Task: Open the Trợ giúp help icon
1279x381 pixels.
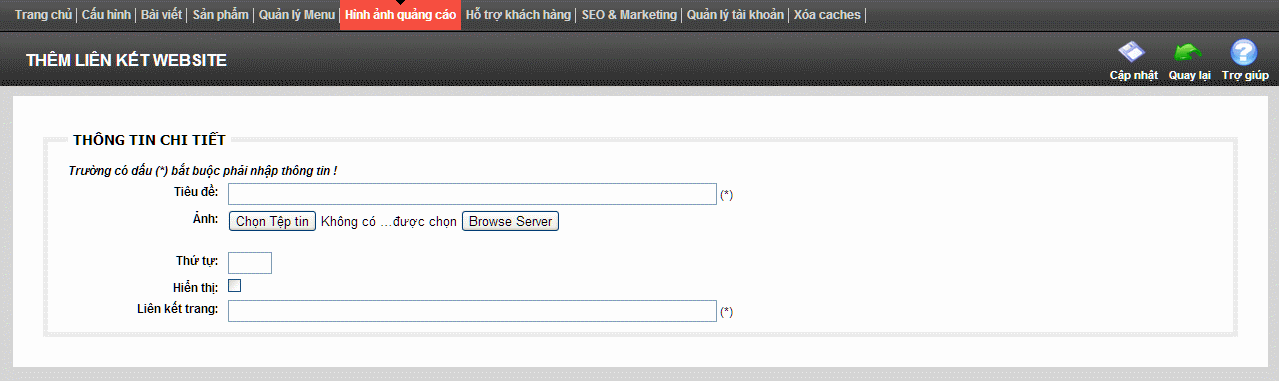Action: coord(1244,53)
